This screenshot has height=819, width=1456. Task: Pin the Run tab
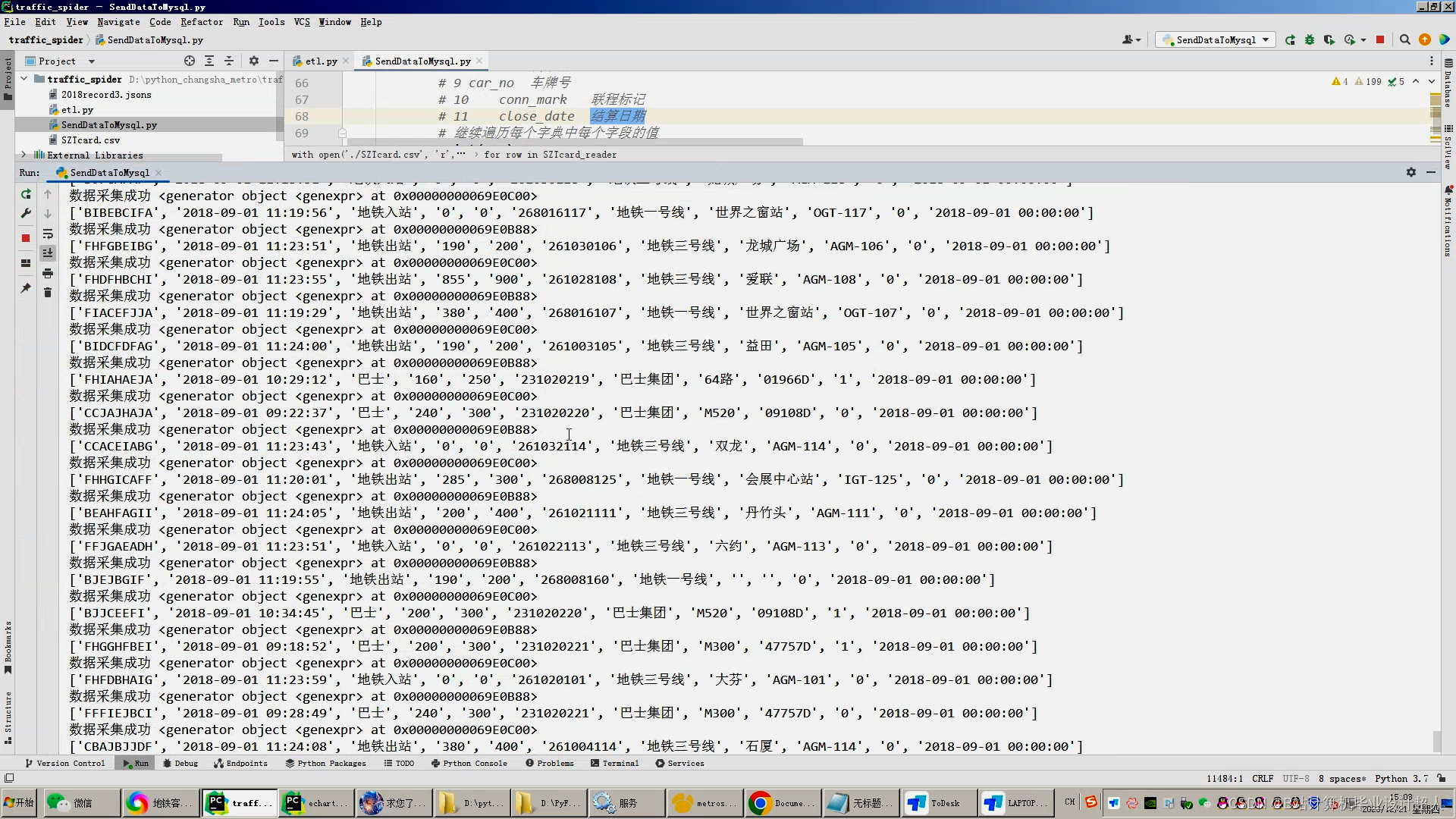(x=26, y=288)
